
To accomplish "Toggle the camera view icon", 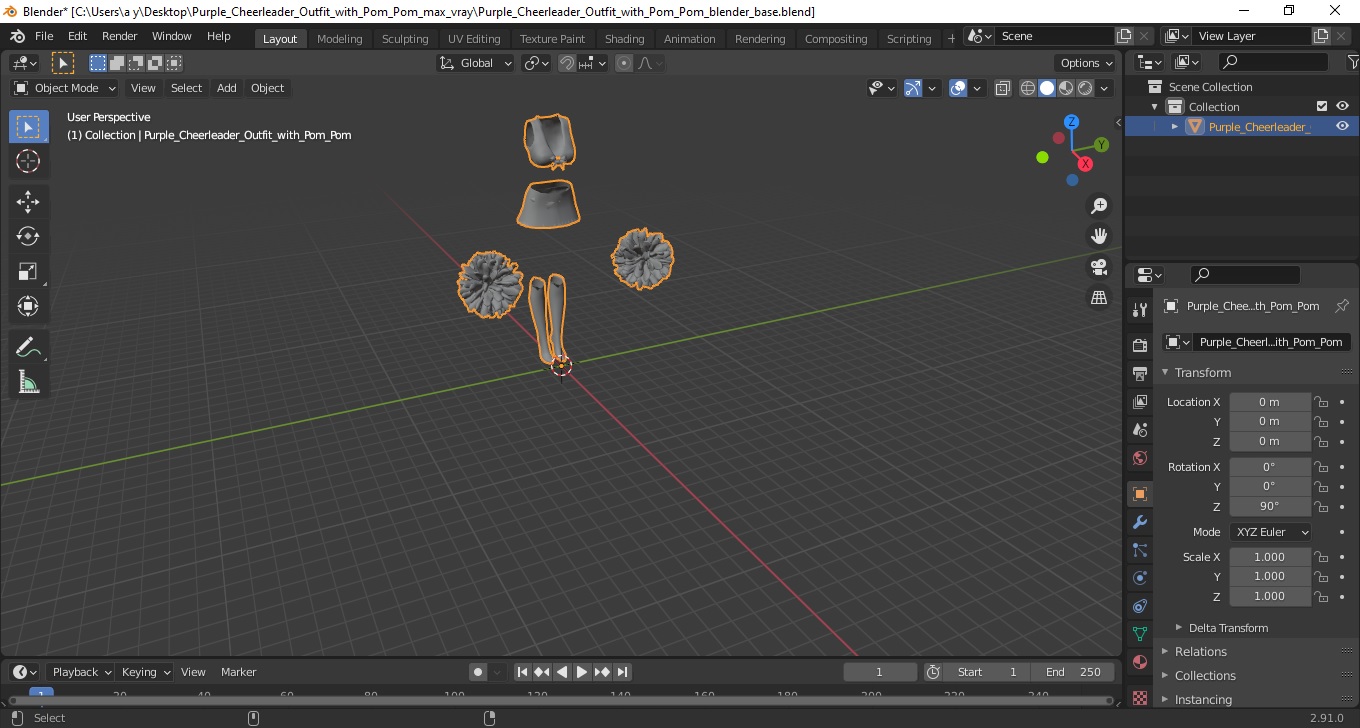I will coord(1099,267).
